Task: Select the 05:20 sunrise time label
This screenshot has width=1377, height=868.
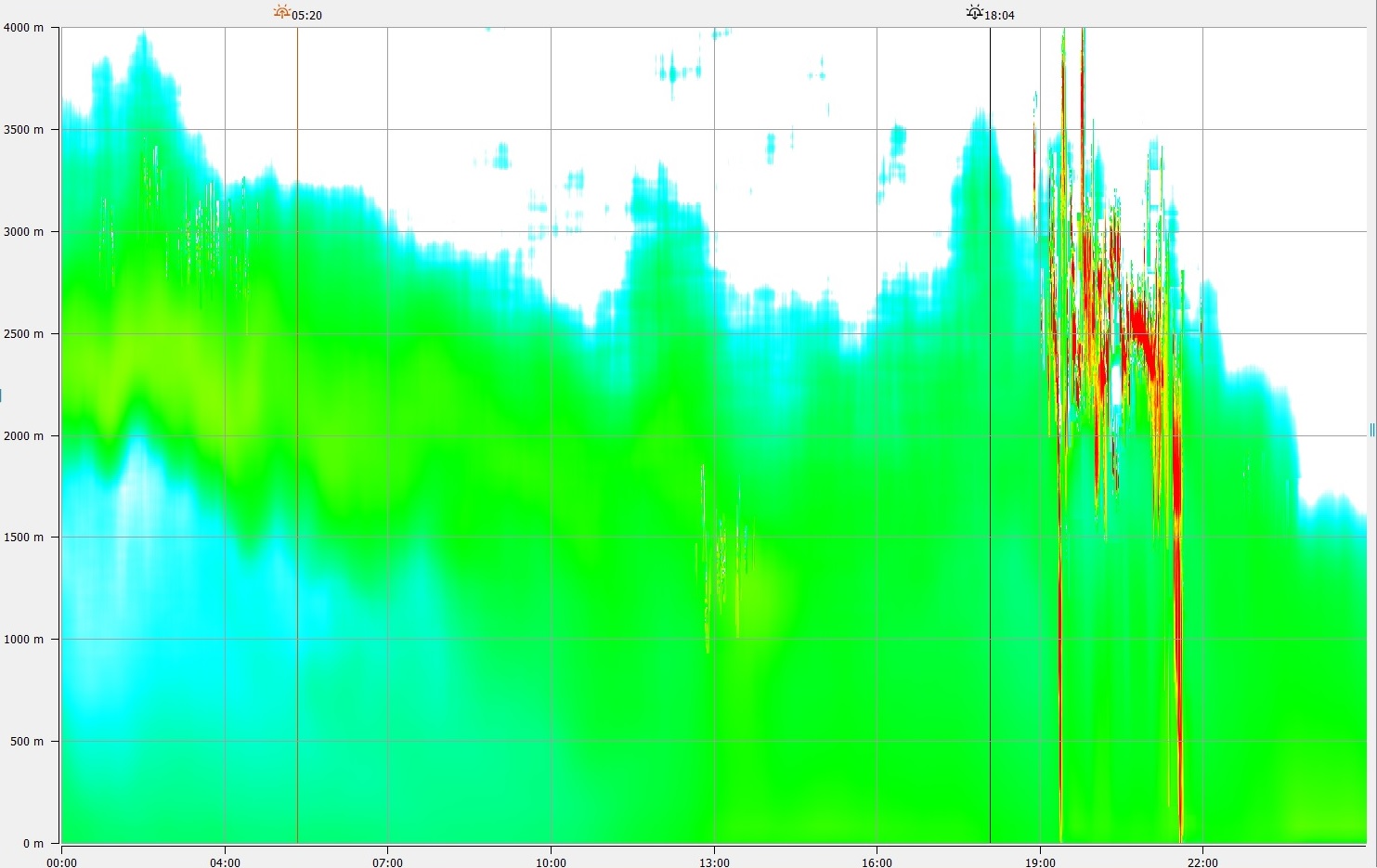Action: 307,16
